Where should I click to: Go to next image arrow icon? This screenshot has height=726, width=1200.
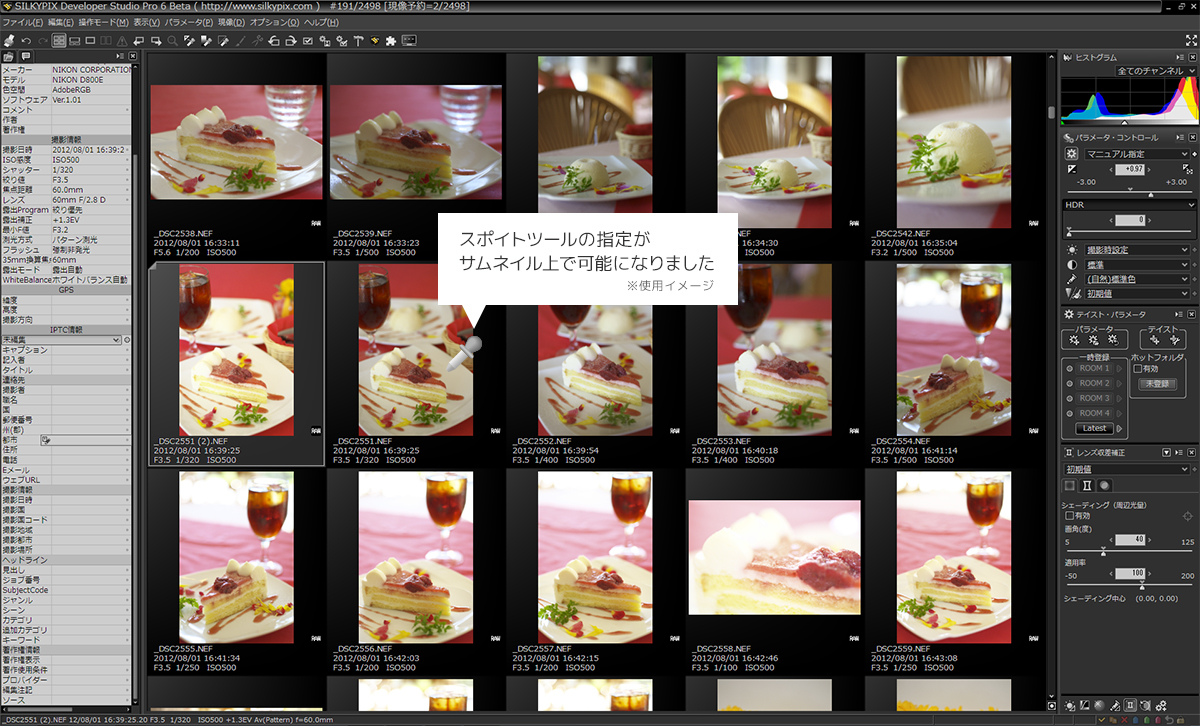pyautogui.click(x=156, y=41)
